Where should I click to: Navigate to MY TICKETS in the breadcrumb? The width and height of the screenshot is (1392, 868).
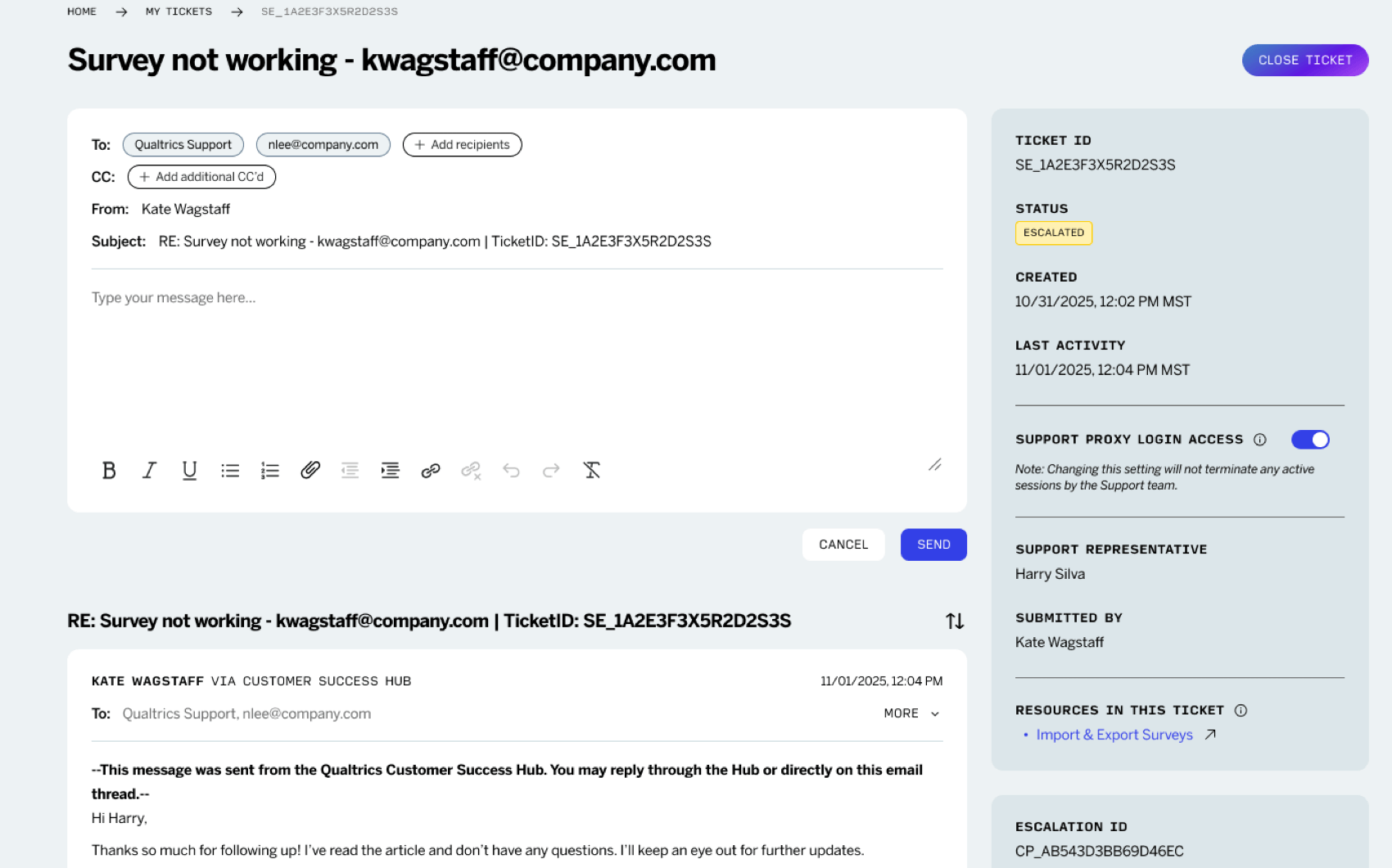point(179,11)
